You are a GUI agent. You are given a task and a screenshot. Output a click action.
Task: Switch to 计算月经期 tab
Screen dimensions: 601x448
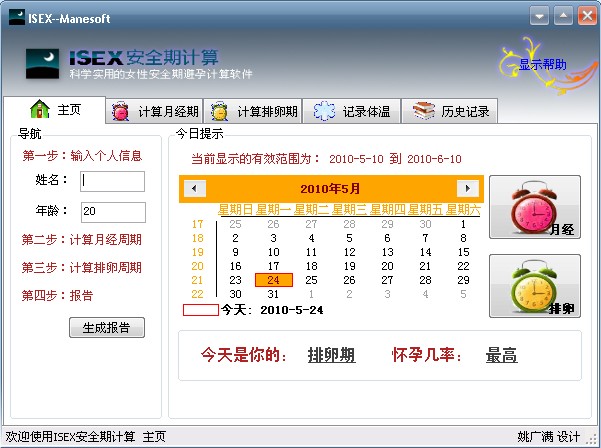154,112
